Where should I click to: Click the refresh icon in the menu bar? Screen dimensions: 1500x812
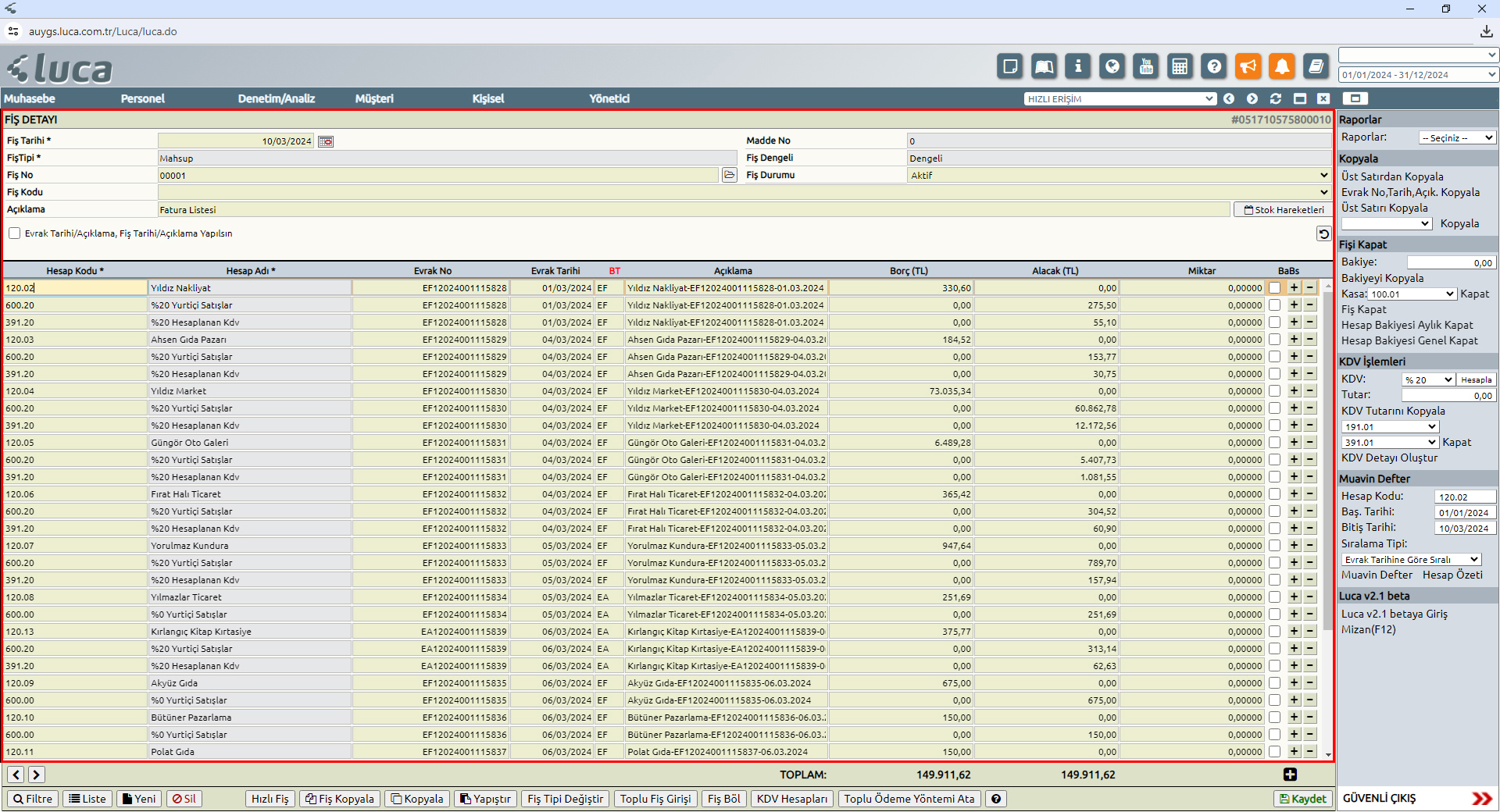(1276, 98)
